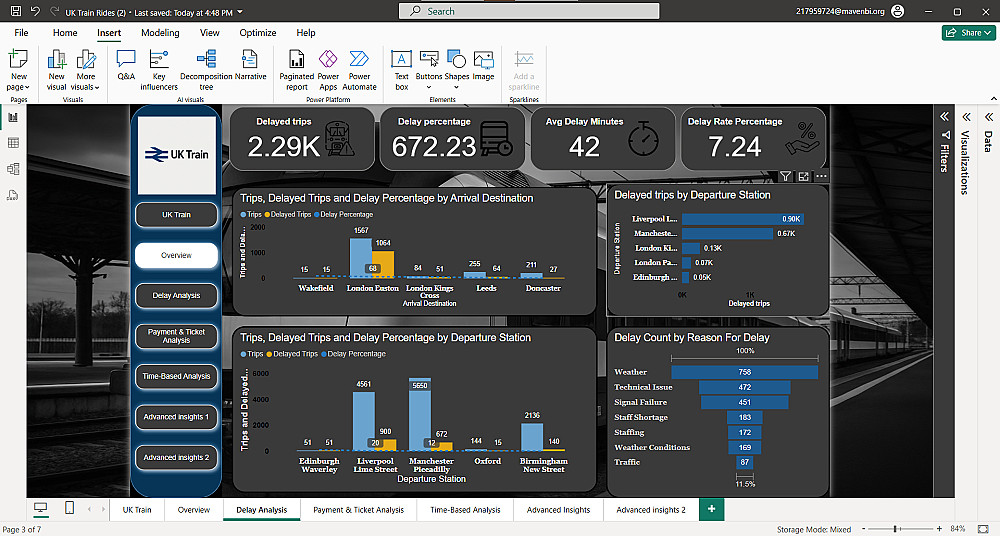Click the Share button
Image resolution: width=1000 pixels, height=536 pixels.
(x=968, y=33)
